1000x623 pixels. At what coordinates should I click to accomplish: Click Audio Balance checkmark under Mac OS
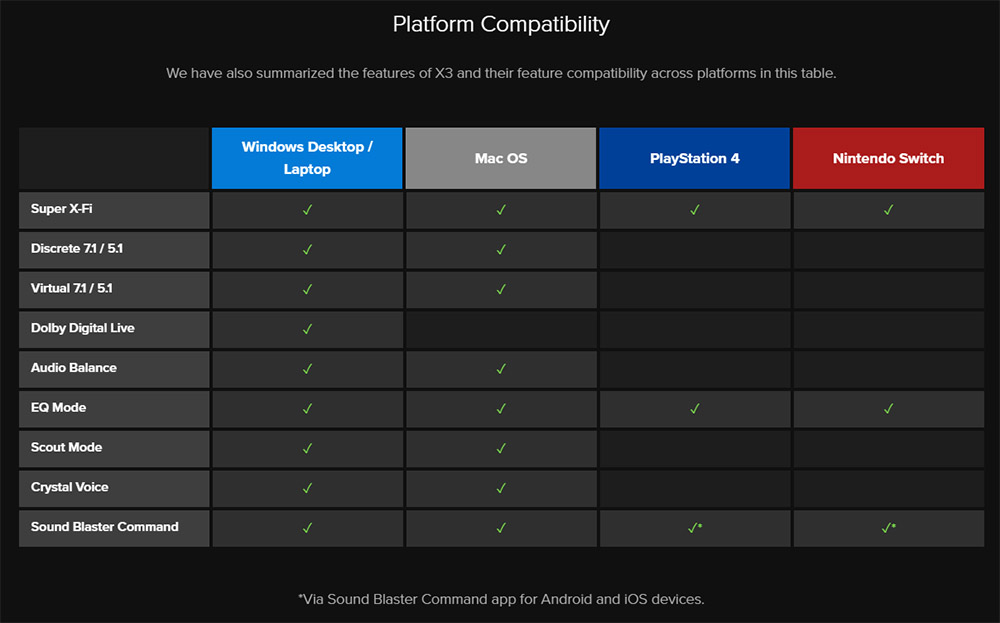tap(501, 369)
